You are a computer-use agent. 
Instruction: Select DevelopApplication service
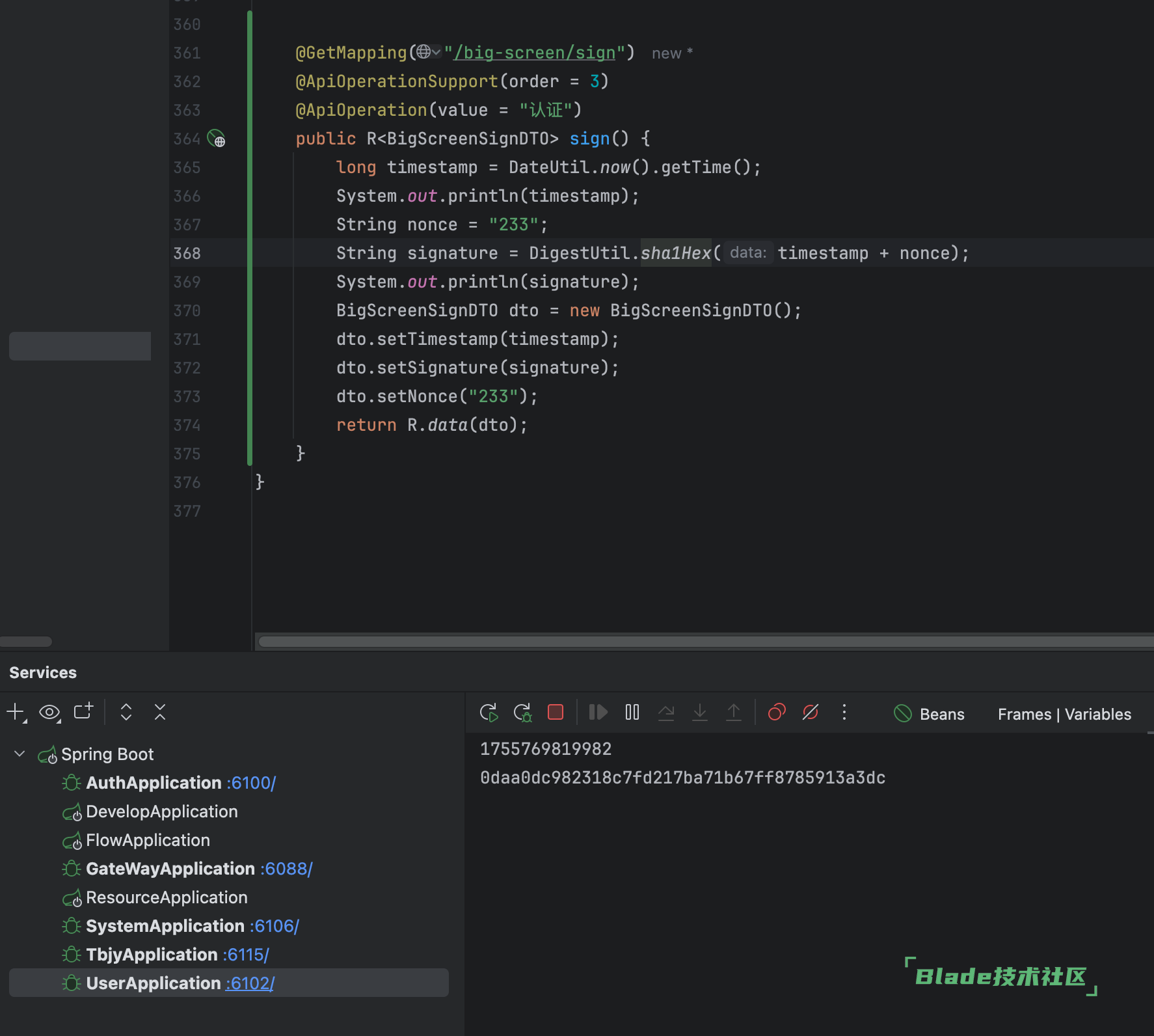pyautogui.click(x=162, y=811)
